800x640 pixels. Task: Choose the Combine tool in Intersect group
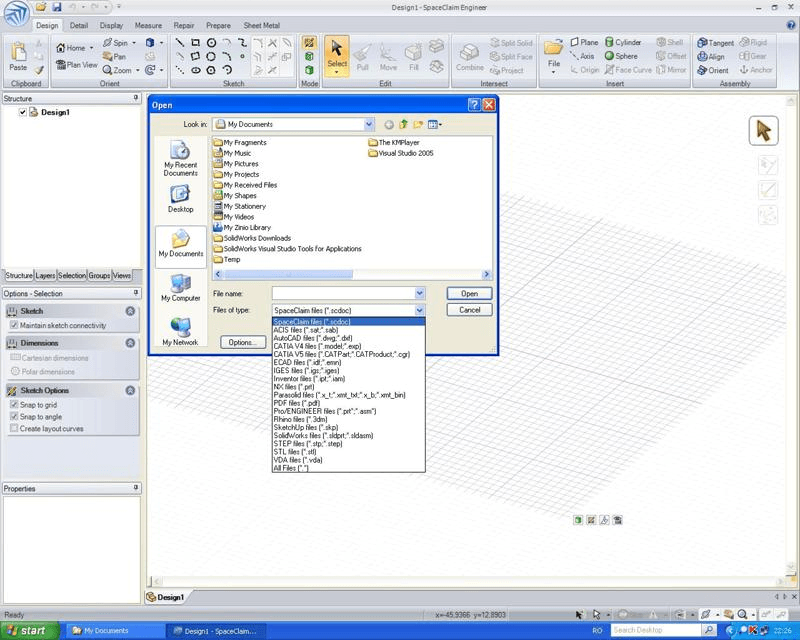469,57
